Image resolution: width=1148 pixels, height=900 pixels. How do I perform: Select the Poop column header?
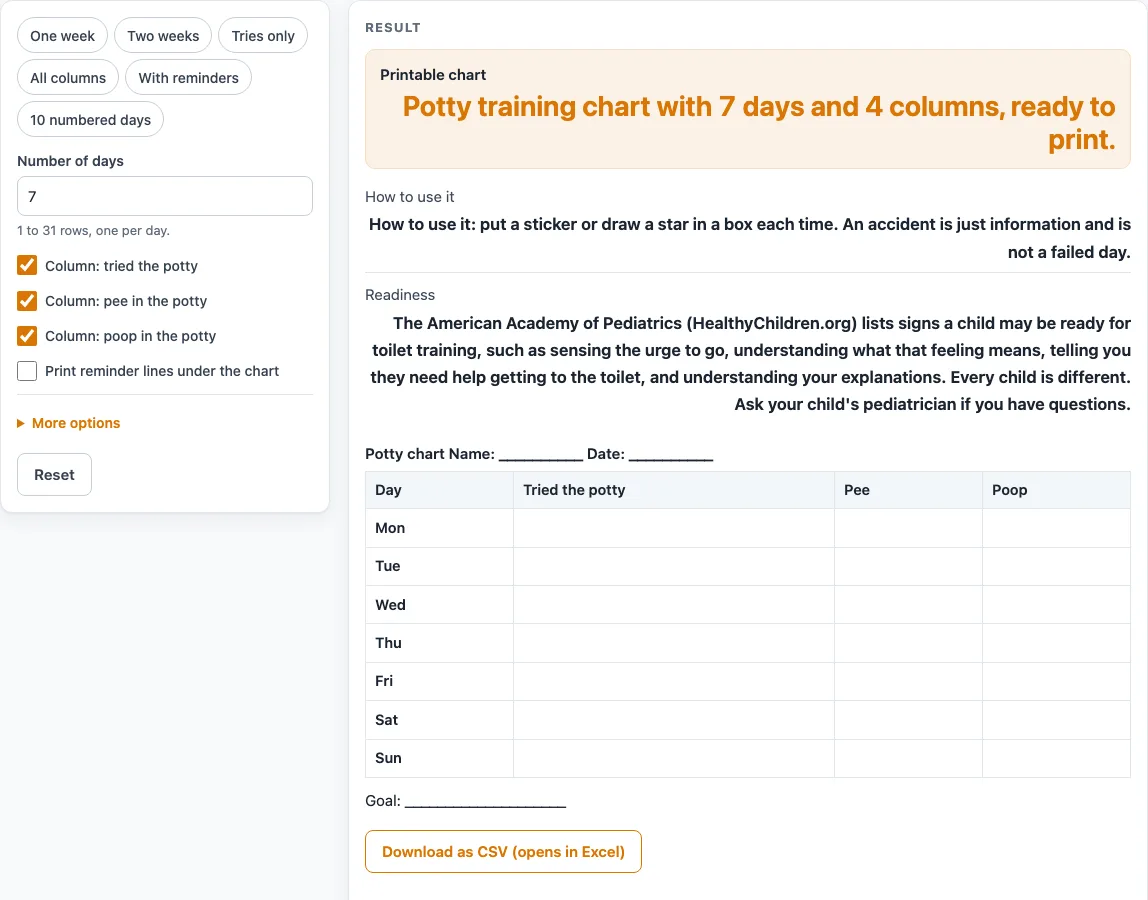point(1056,490)
